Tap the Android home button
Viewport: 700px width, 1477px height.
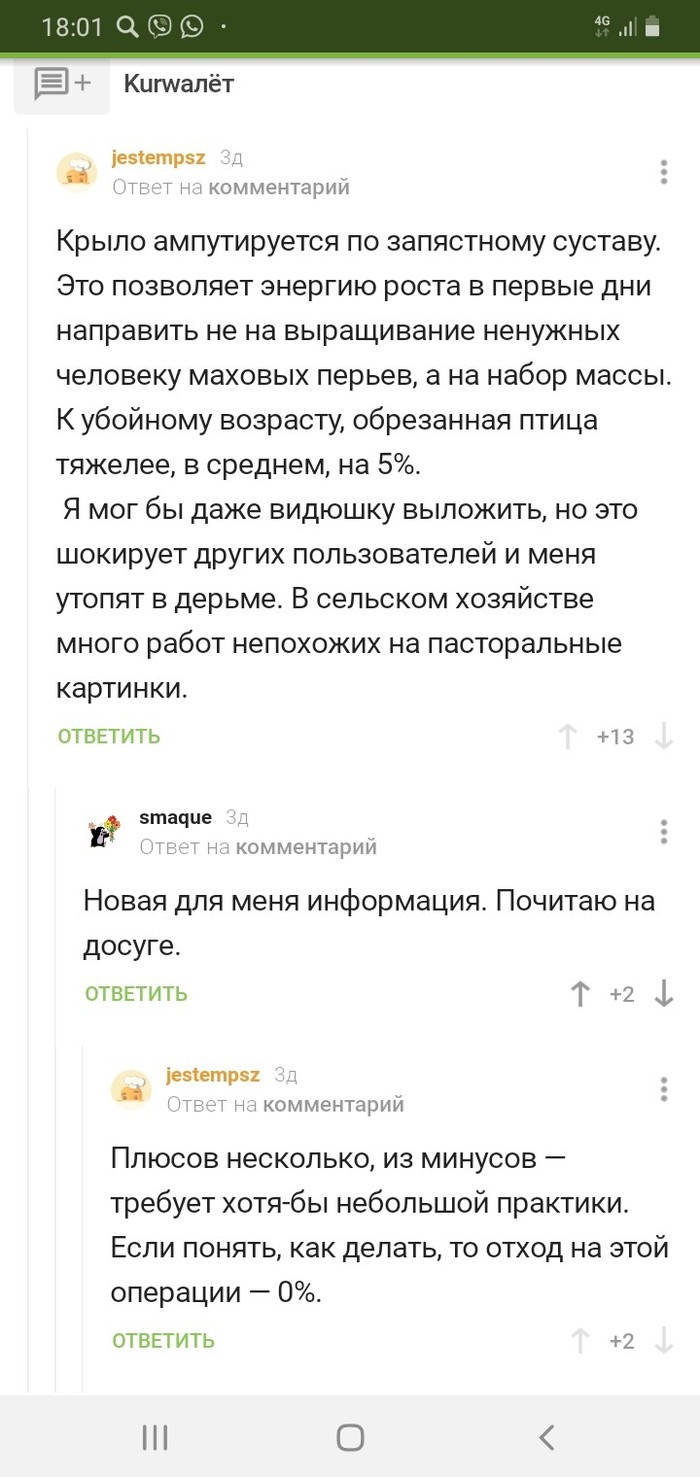point(349,1437)
